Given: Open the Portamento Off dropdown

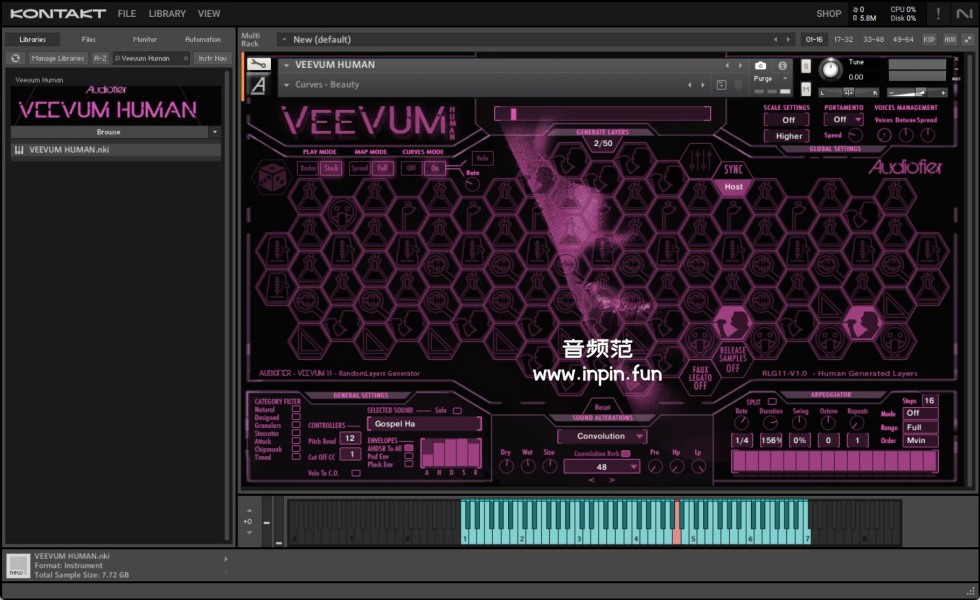Looking at the screenshot, I should 843,119.
